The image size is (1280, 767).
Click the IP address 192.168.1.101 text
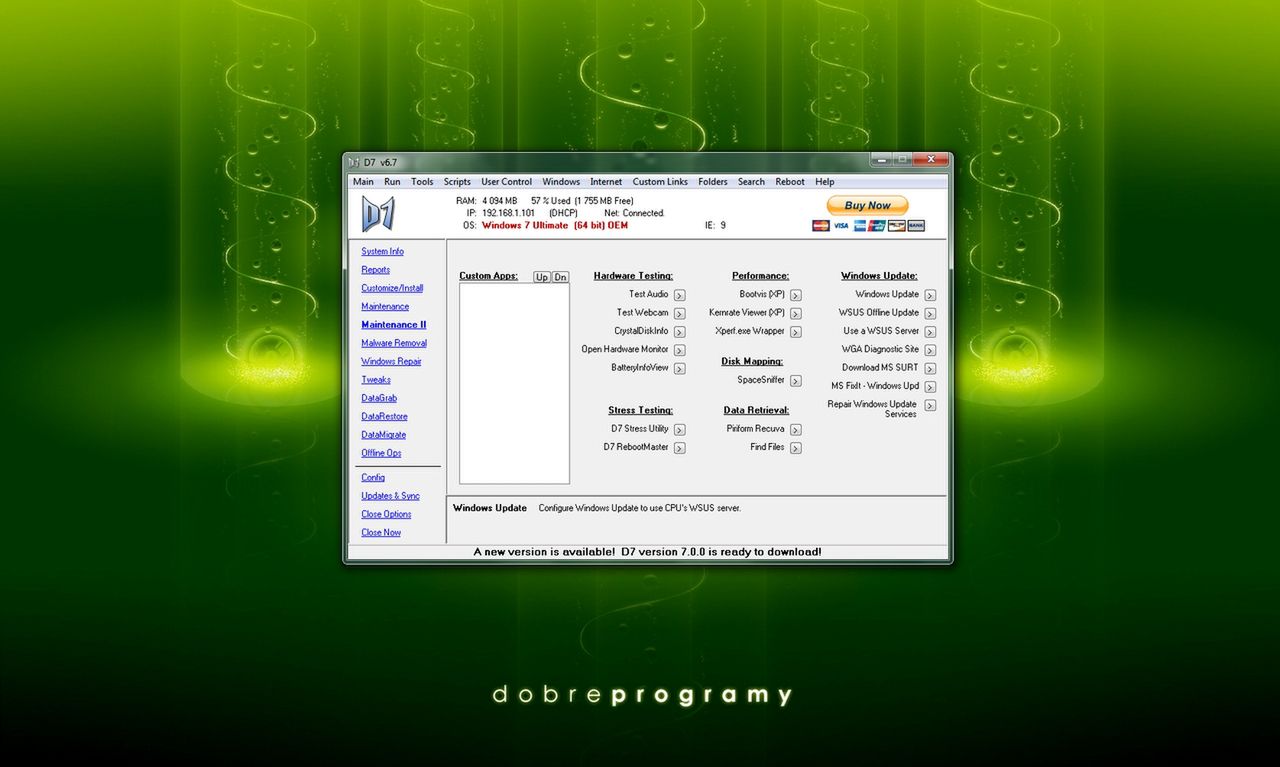pos(508,213)
